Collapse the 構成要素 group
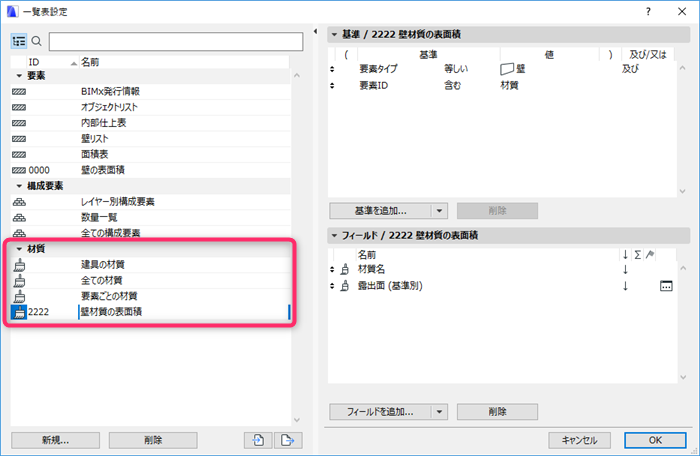The width and height of the screenshot is (700, 456). tap(19, 186)
